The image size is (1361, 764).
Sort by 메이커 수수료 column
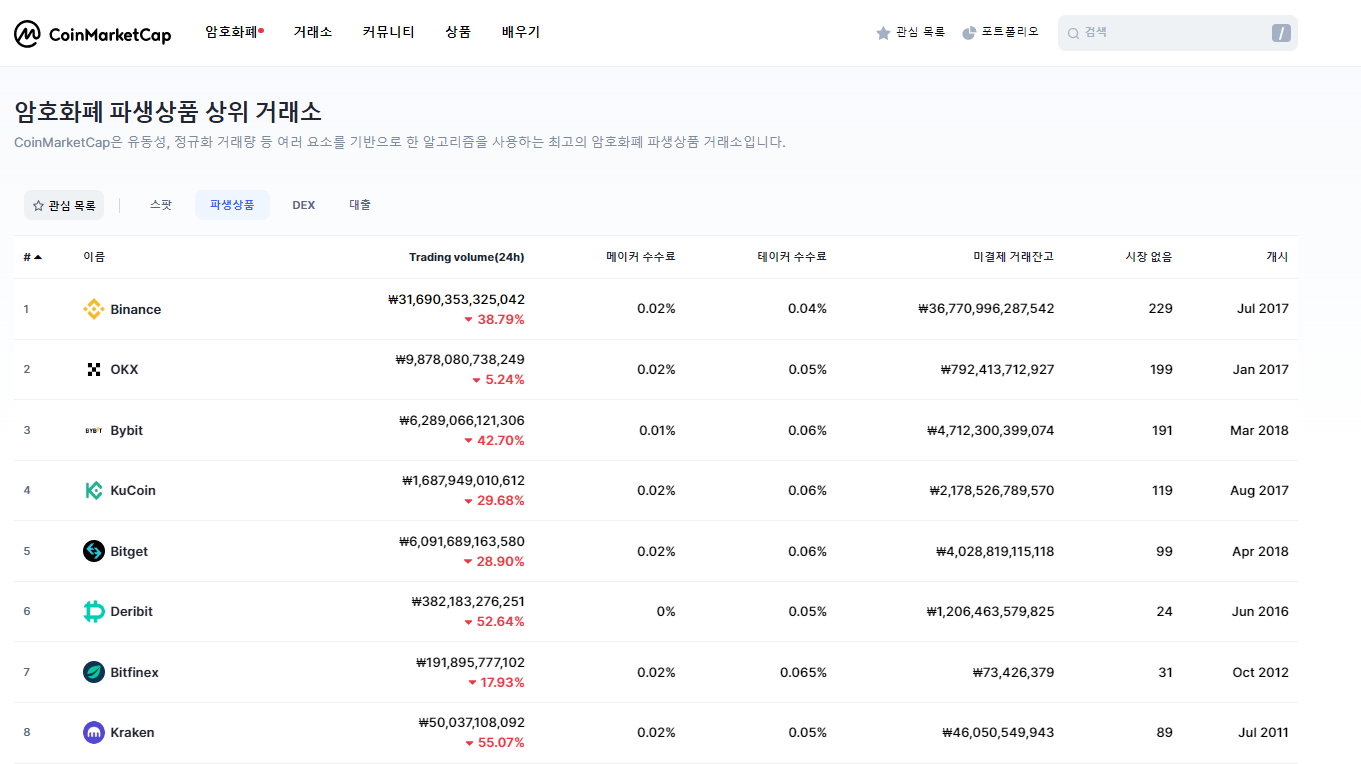(x=640, y=257)
